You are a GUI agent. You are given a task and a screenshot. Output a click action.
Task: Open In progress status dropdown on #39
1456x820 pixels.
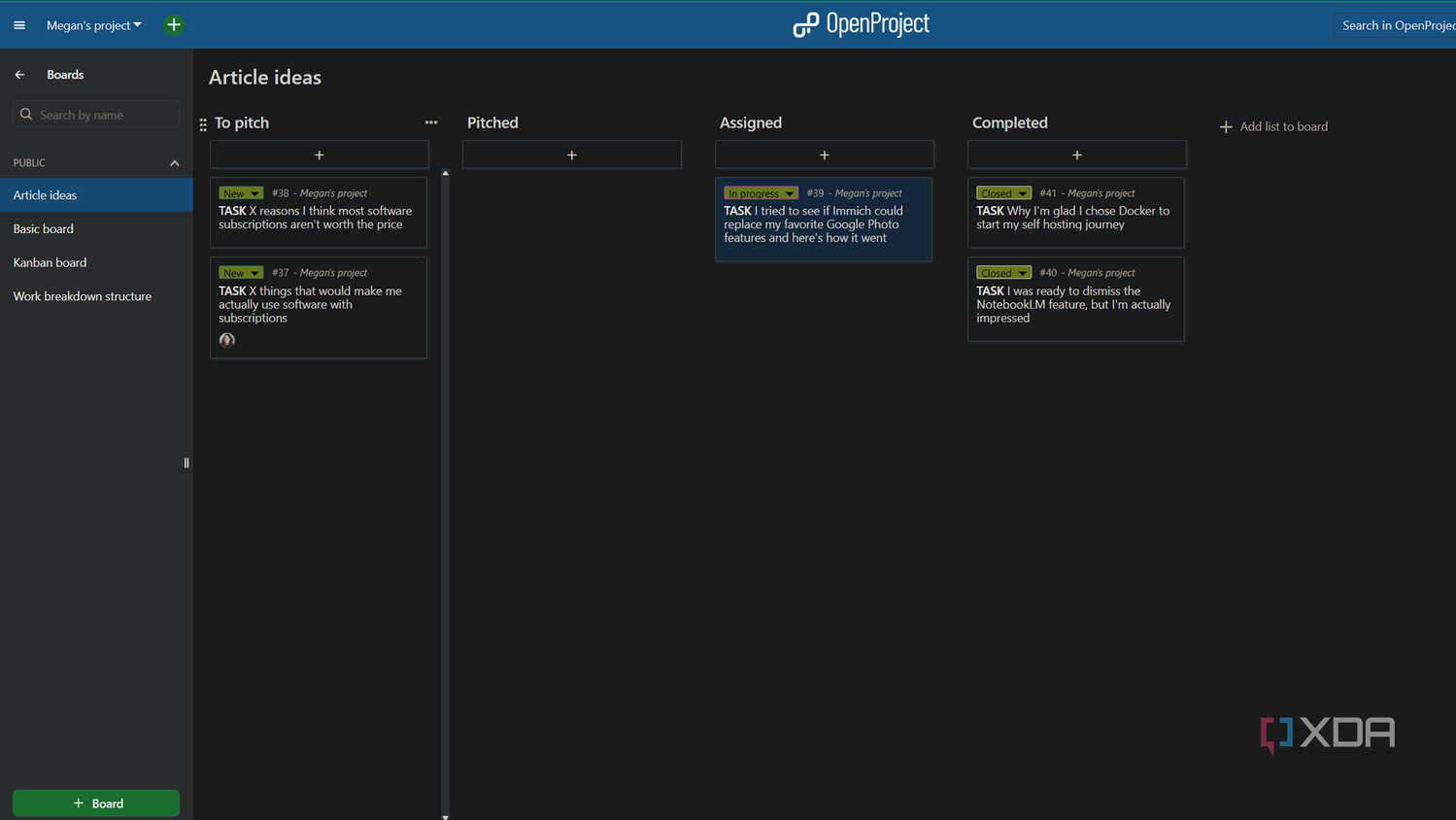[x=761, y=193]
